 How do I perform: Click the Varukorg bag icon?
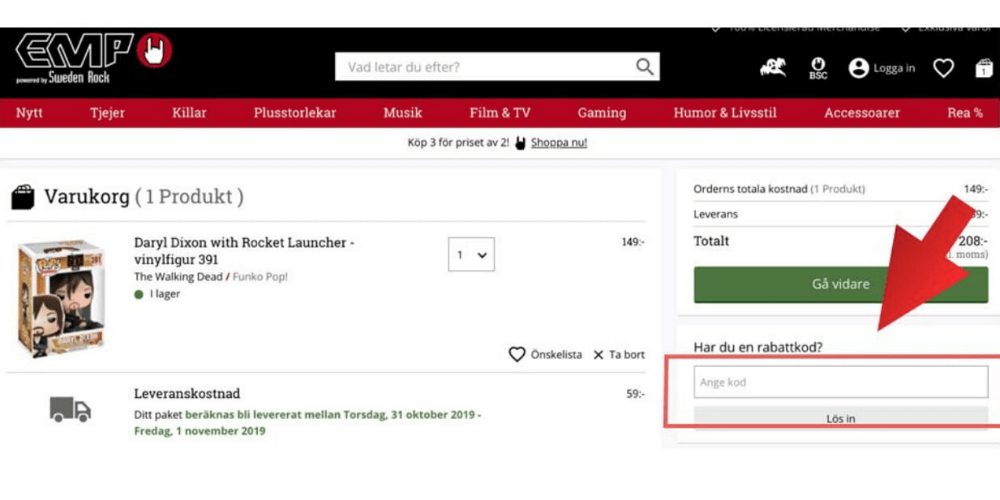click(x=23, y=197)
